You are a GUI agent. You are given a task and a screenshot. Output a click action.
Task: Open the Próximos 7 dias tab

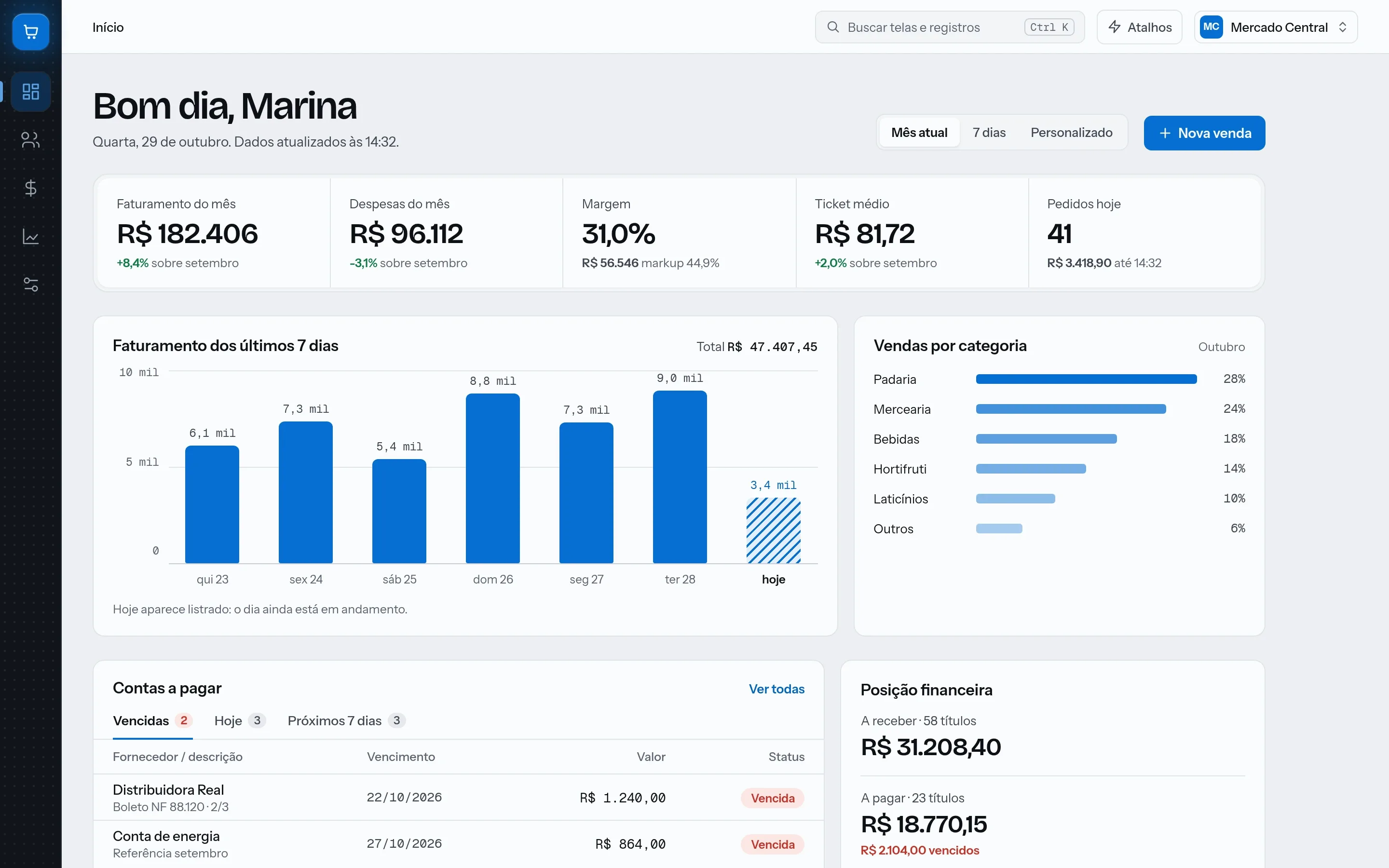[346, 721]
